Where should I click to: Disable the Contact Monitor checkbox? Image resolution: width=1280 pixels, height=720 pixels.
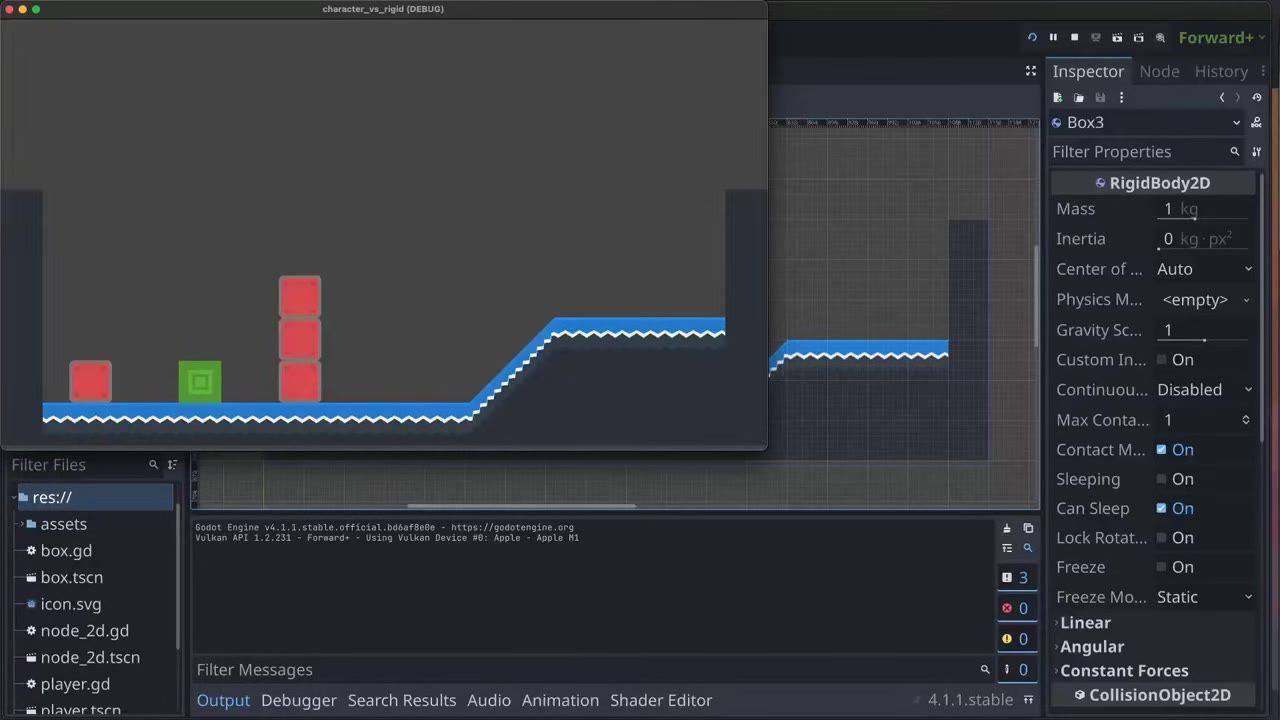tap(1161, 450)
